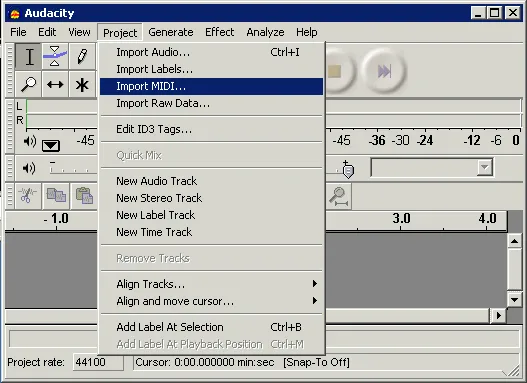Click the Skip to End button
527x383 pixels.
384,71
